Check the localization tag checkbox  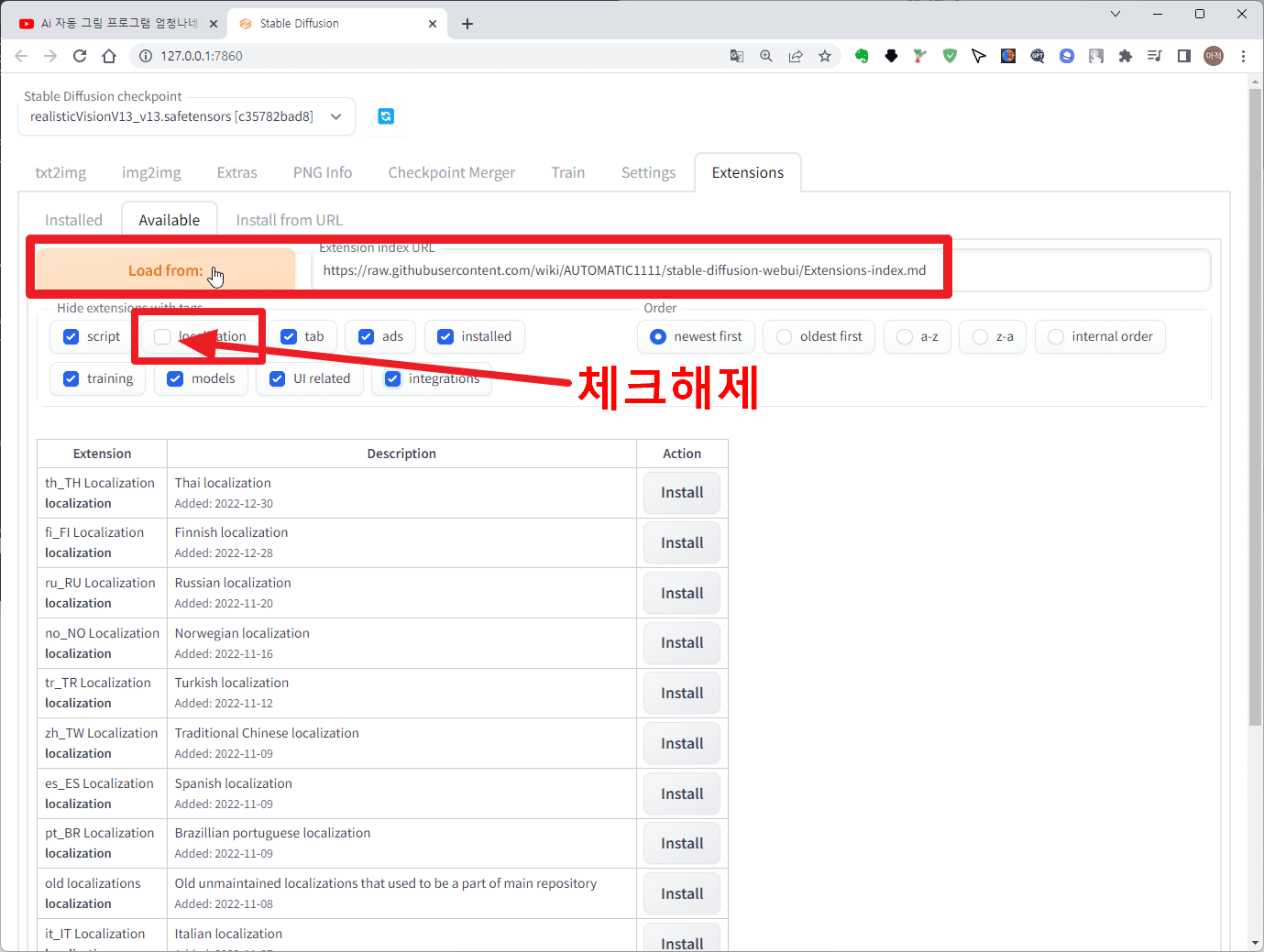point(162,336)
